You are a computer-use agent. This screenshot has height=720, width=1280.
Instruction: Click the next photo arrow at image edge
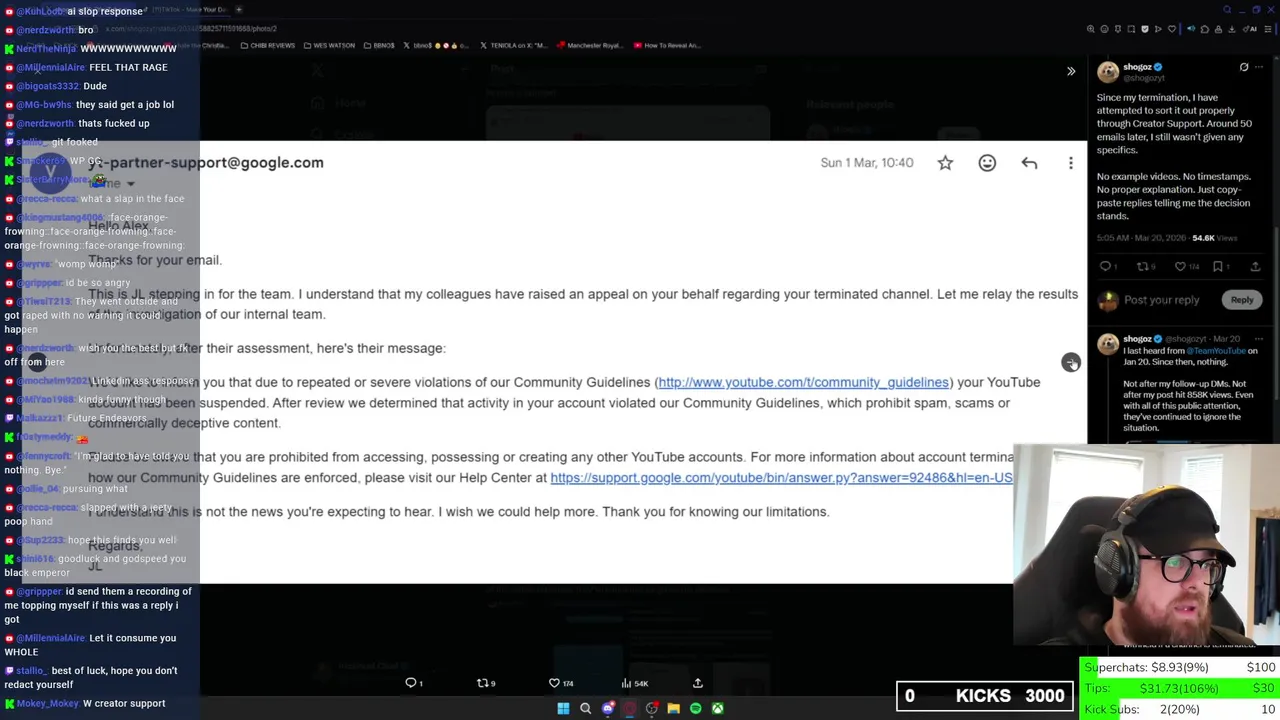tap(1071, 362)
